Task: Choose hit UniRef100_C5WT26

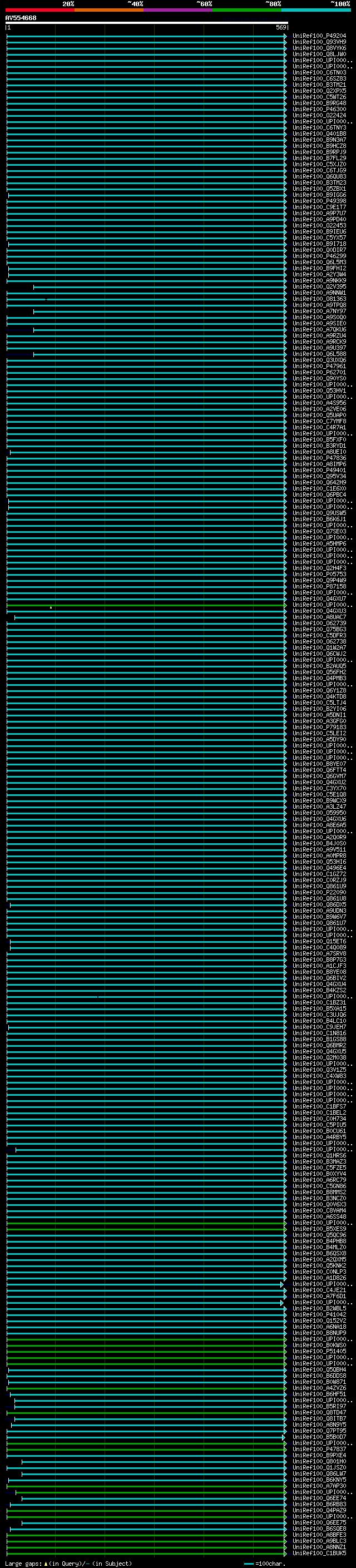Action: (x=319, y=97)
